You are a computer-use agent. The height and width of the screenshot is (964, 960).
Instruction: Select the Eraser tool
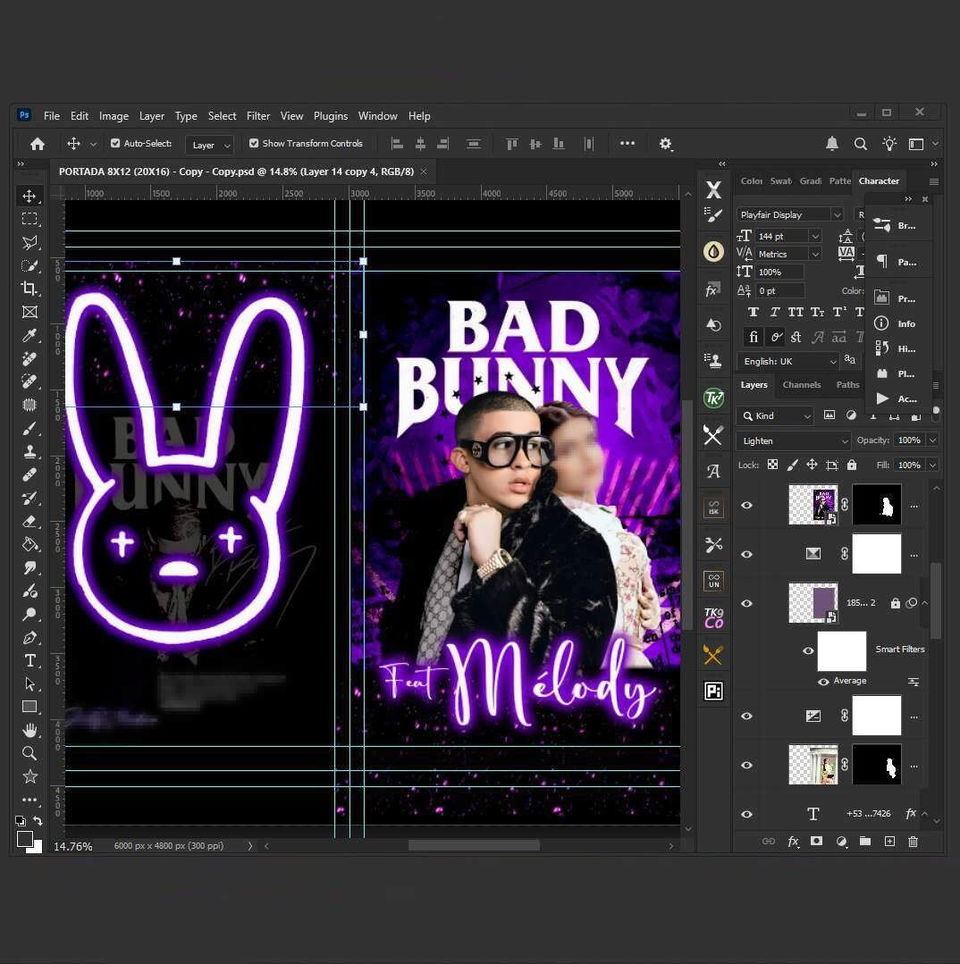click(x=29, y=521)
